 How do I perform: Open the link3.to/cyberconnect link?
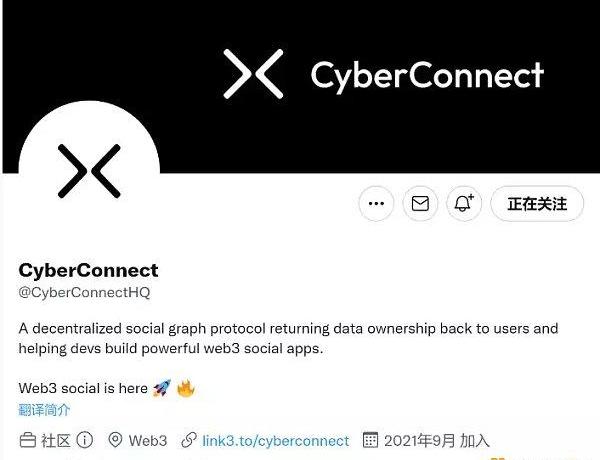[x=276, y=440]
